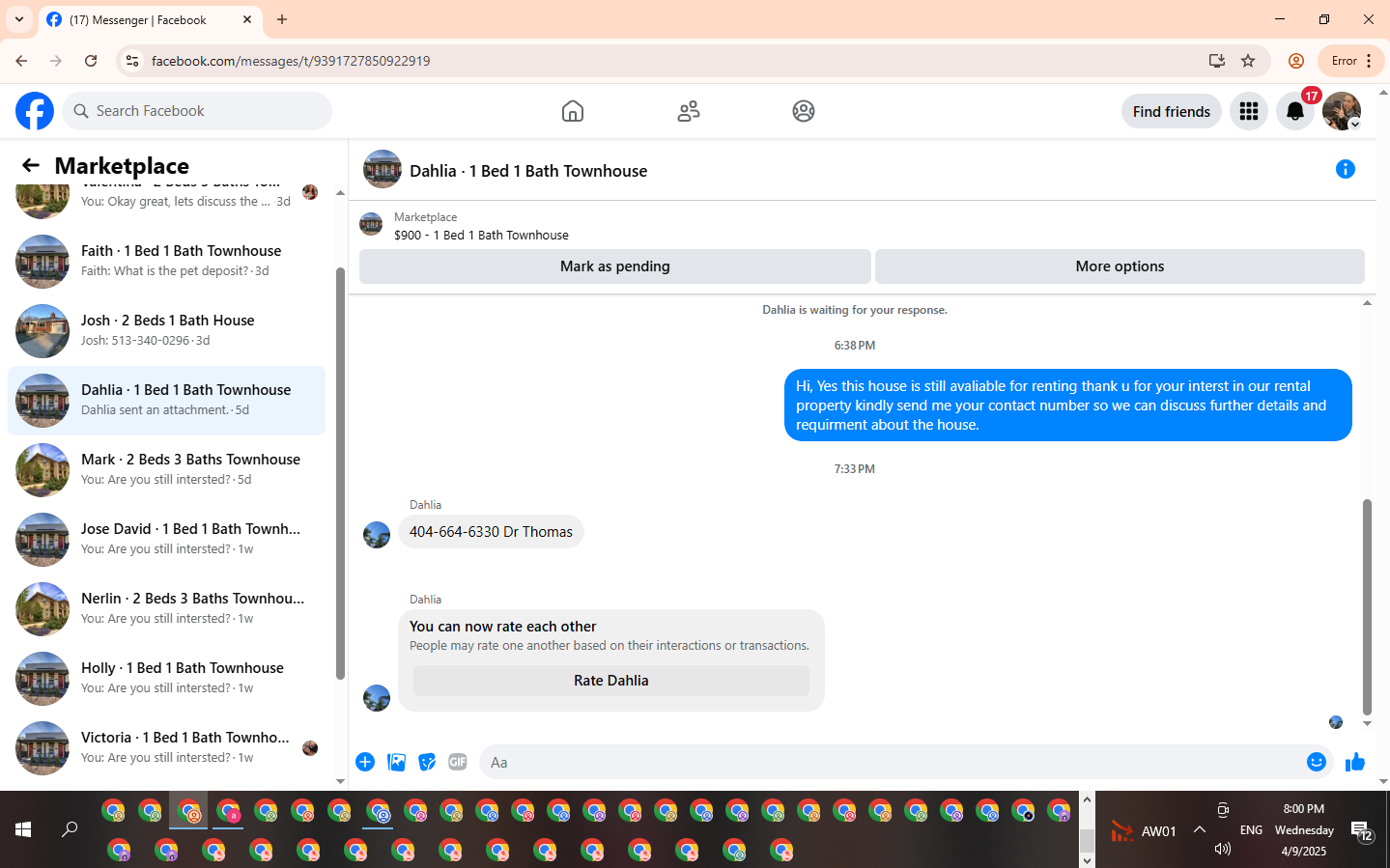Open Victoria 1 Bed 1 Bath Townhouse chat
1390x868 pixels.
(166, 748)
